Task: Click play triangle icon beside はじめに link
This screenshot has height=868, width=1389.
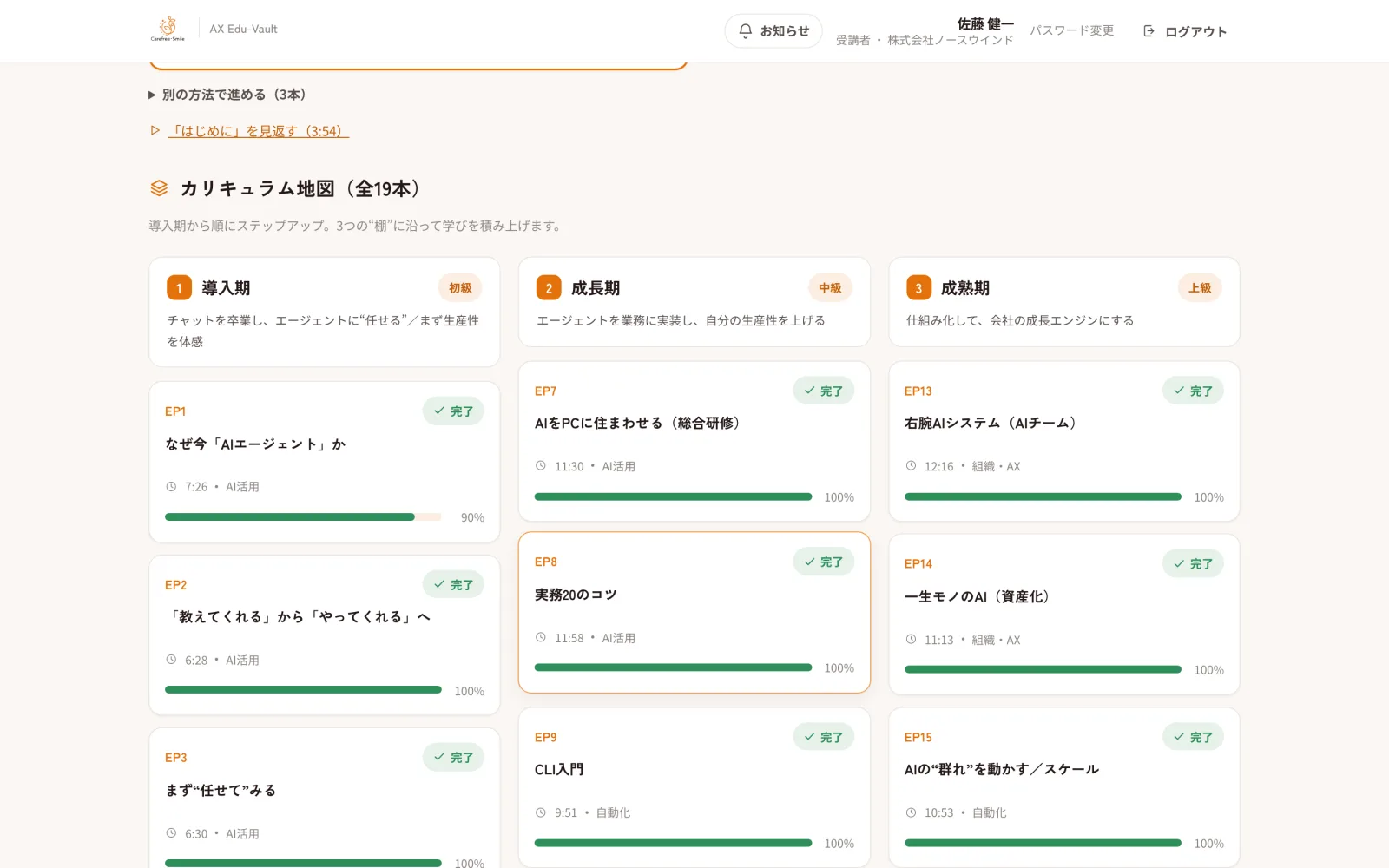Action: 155,130
